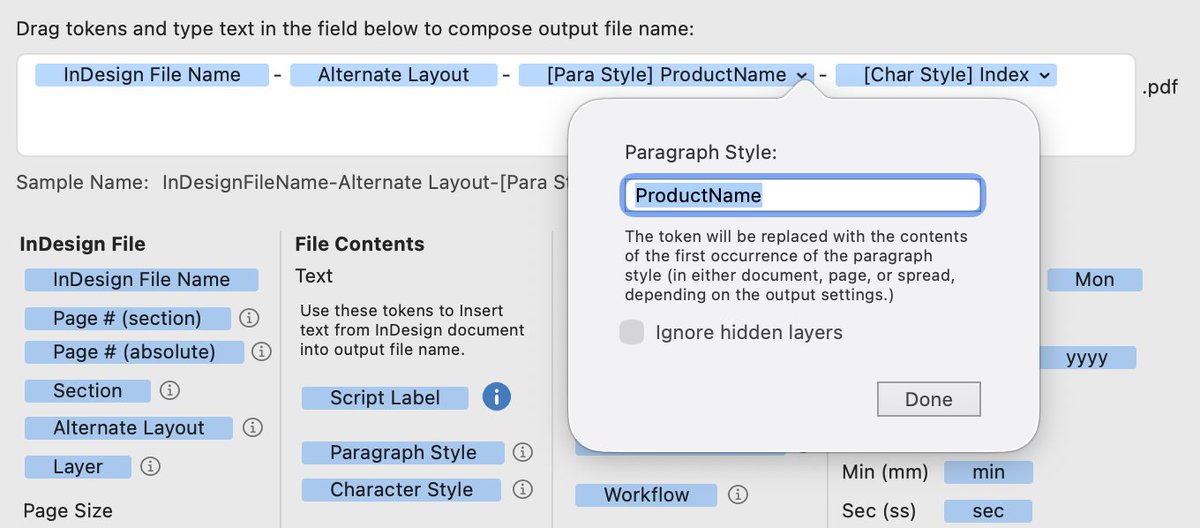1200x528 pixels.
Task: Open chevron on [Char Style] Index token
Action: (1044, 75)
